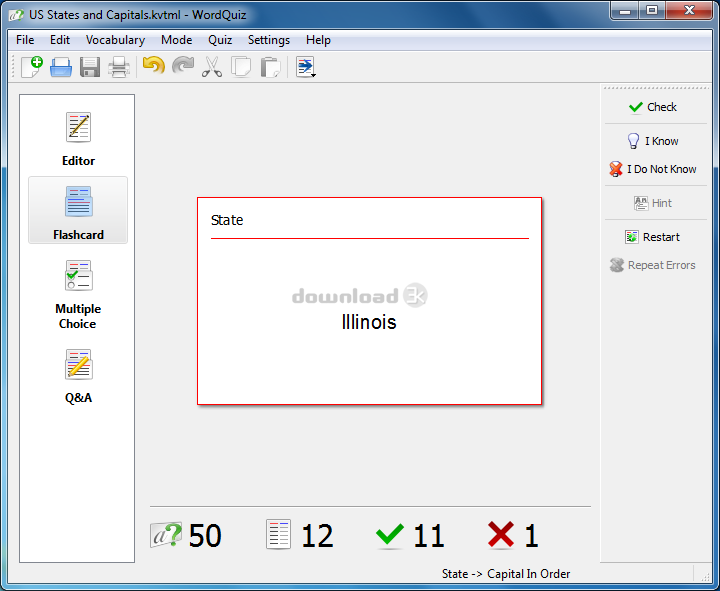Click the WordQuiz title bar app icon
Viewport: 720px width, 591px height.
click(16, 15)
